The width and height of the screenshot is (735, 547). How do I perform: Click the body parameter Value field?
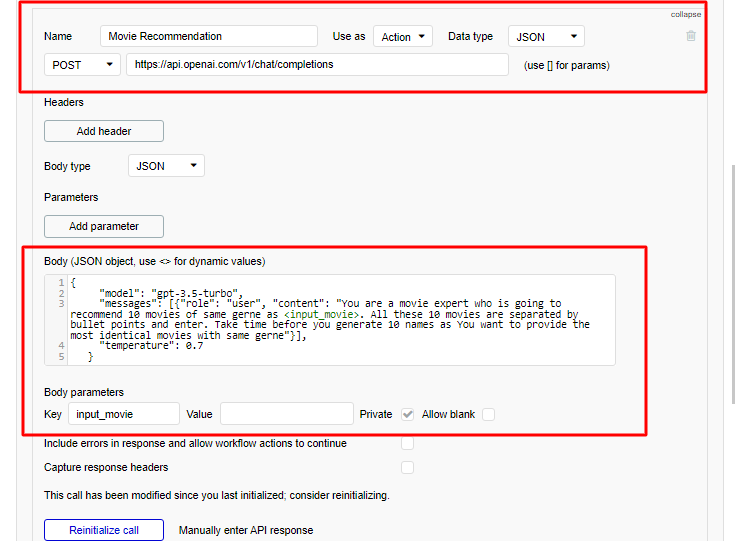pyautogui.click(x=286, y=414)
